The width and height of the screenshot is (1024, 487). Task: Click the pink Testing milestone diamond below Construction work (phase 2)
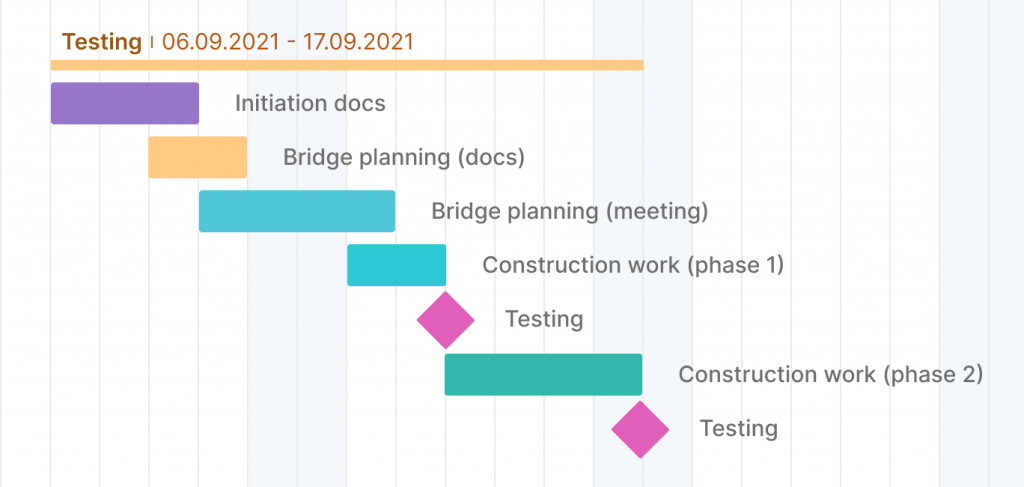[x=640, y=428]
